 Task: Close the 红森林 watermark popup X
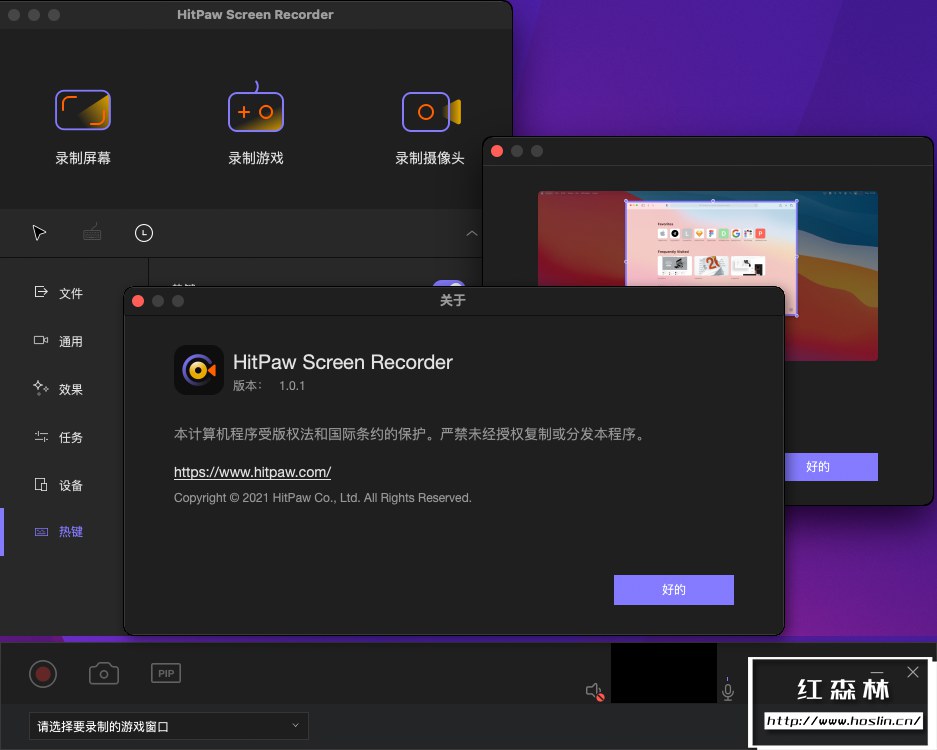(x=913, y=672)
